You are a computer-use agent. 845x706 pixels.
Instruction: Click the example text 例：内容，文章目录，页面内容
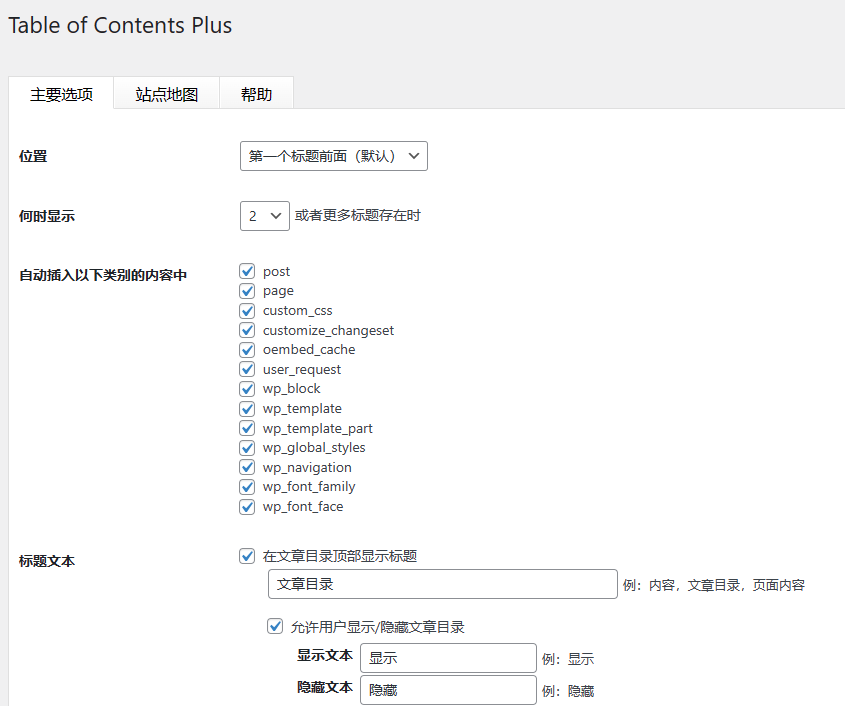(714, 585)
